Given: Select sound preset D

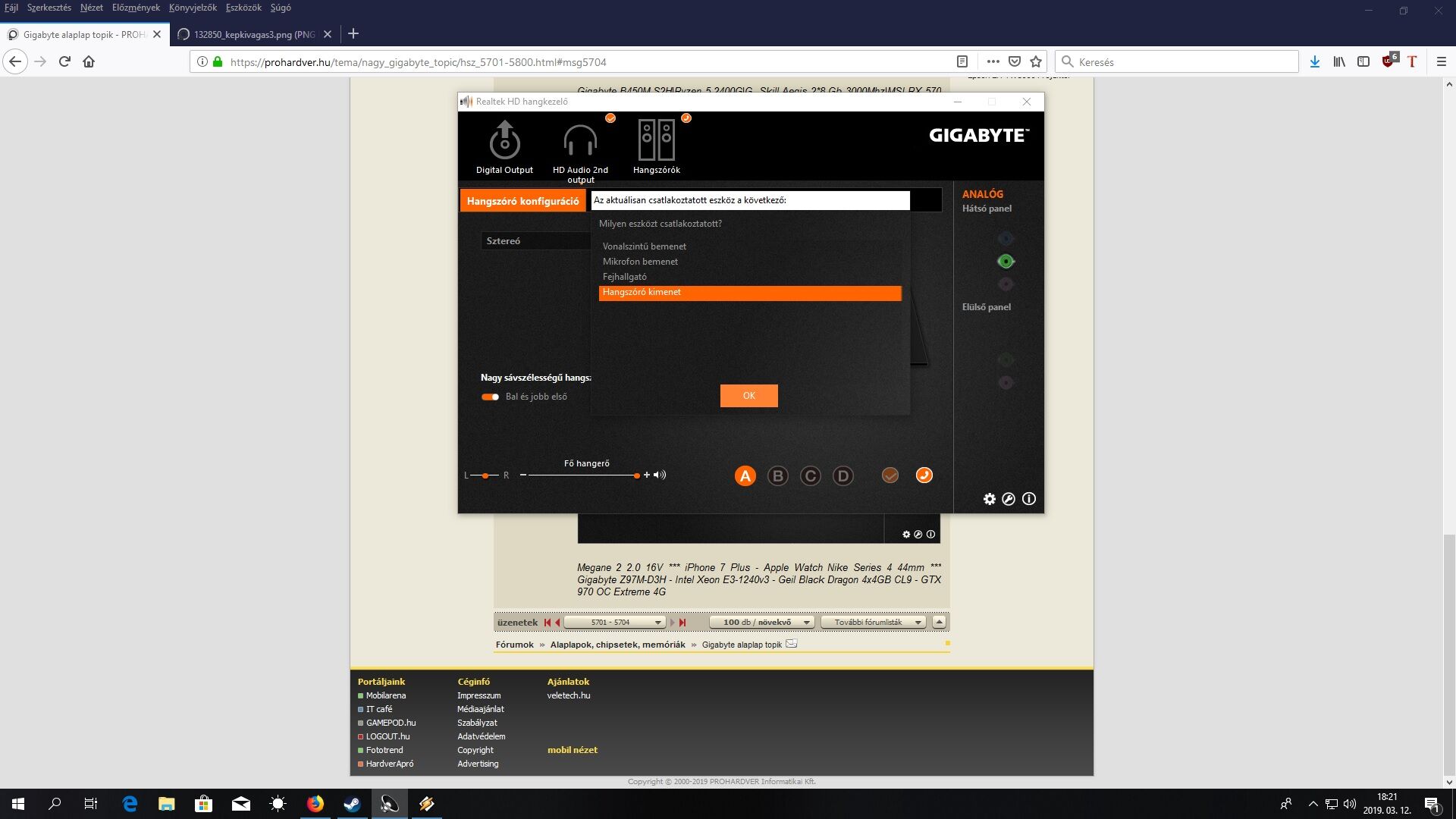Looking at the screenshot, I should tap(843, 476).
